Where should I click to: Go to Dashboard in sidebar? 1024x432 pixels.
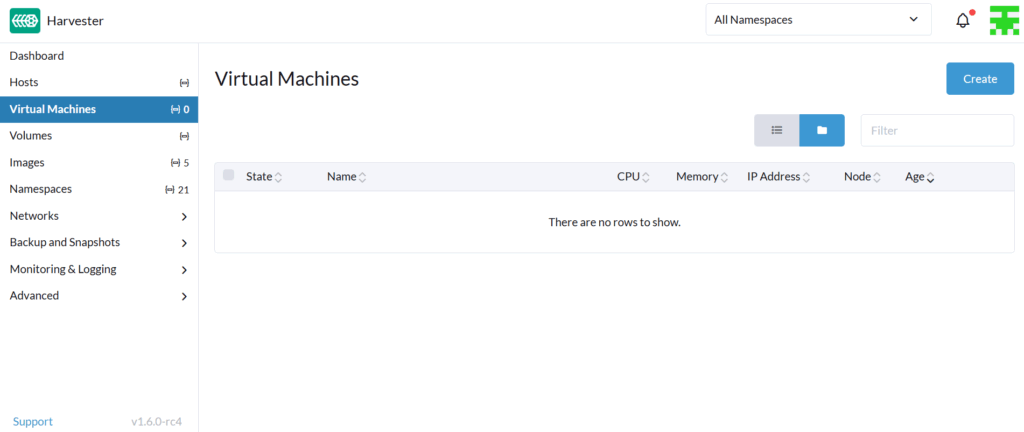(x=37, y=56)
